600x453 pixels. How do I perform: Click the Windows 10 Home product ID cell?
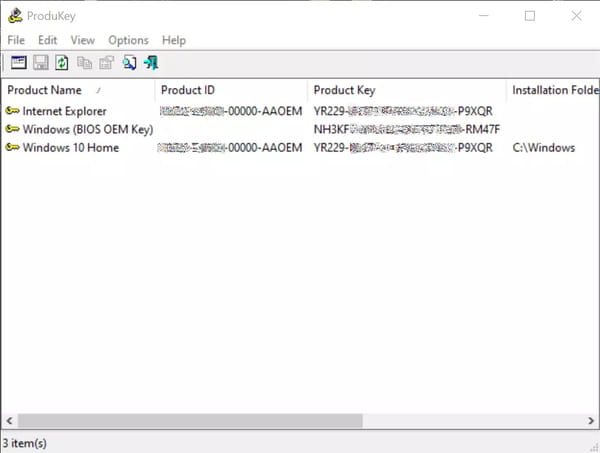pyautogui.click(x=230, y=147)
